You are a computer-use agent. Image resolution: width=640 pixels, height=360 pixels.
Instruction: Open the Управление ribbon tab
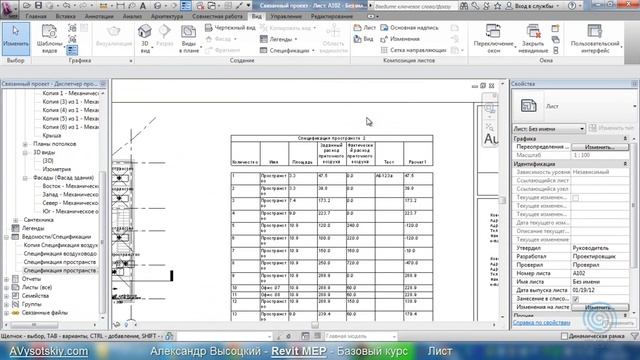[286, 16]
